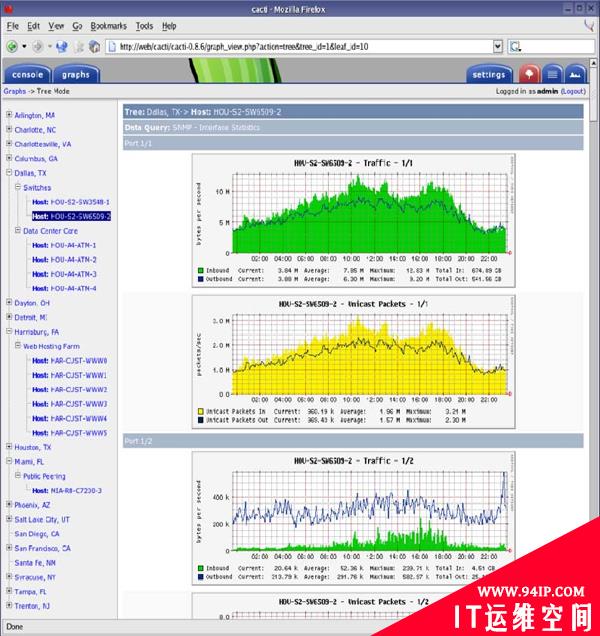This screenshot has width=600, height=636.
Task: Click the list view mode icon
Action: (x=552, y=74)
